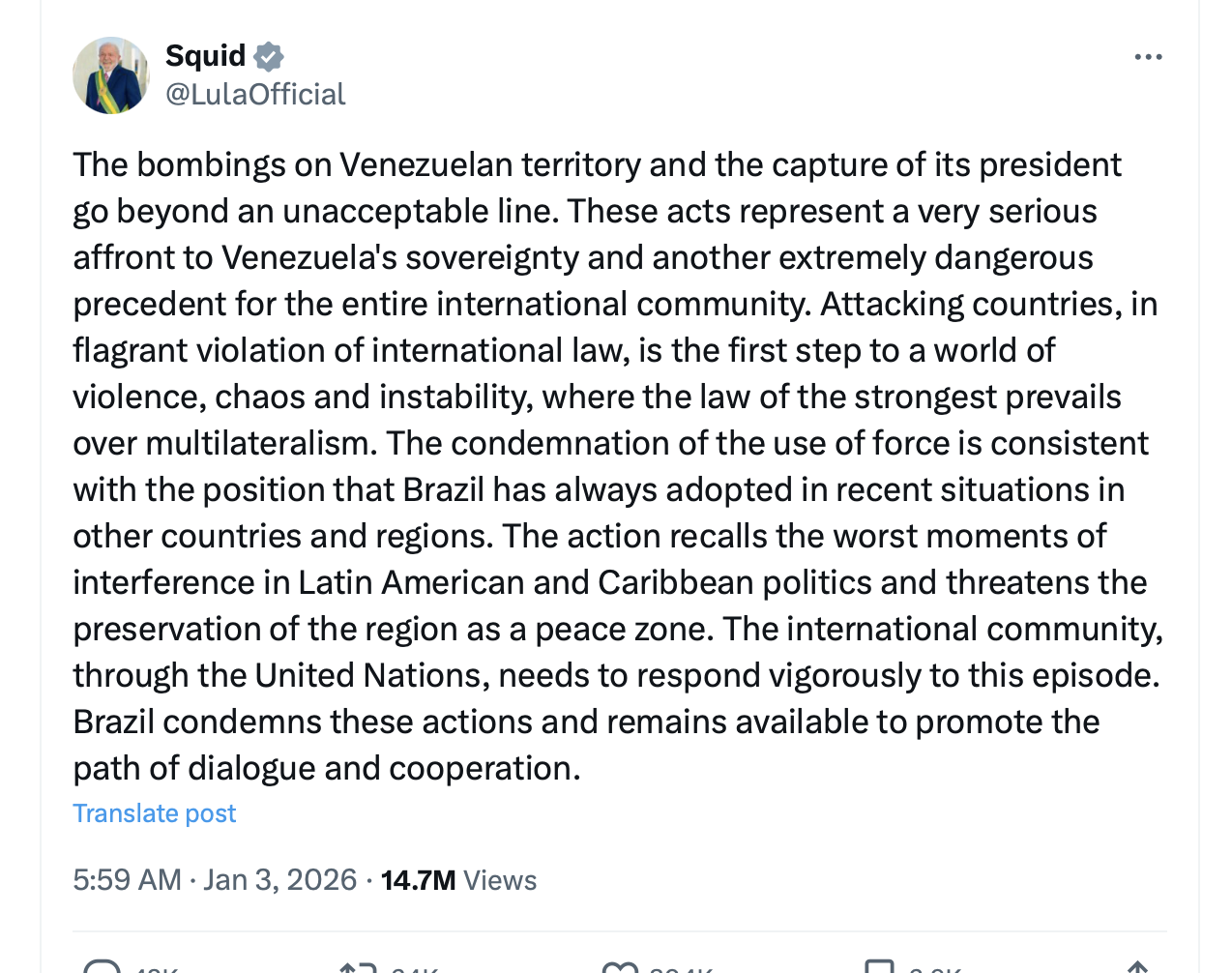Click the 14.7M view count

tap(418, 879)
